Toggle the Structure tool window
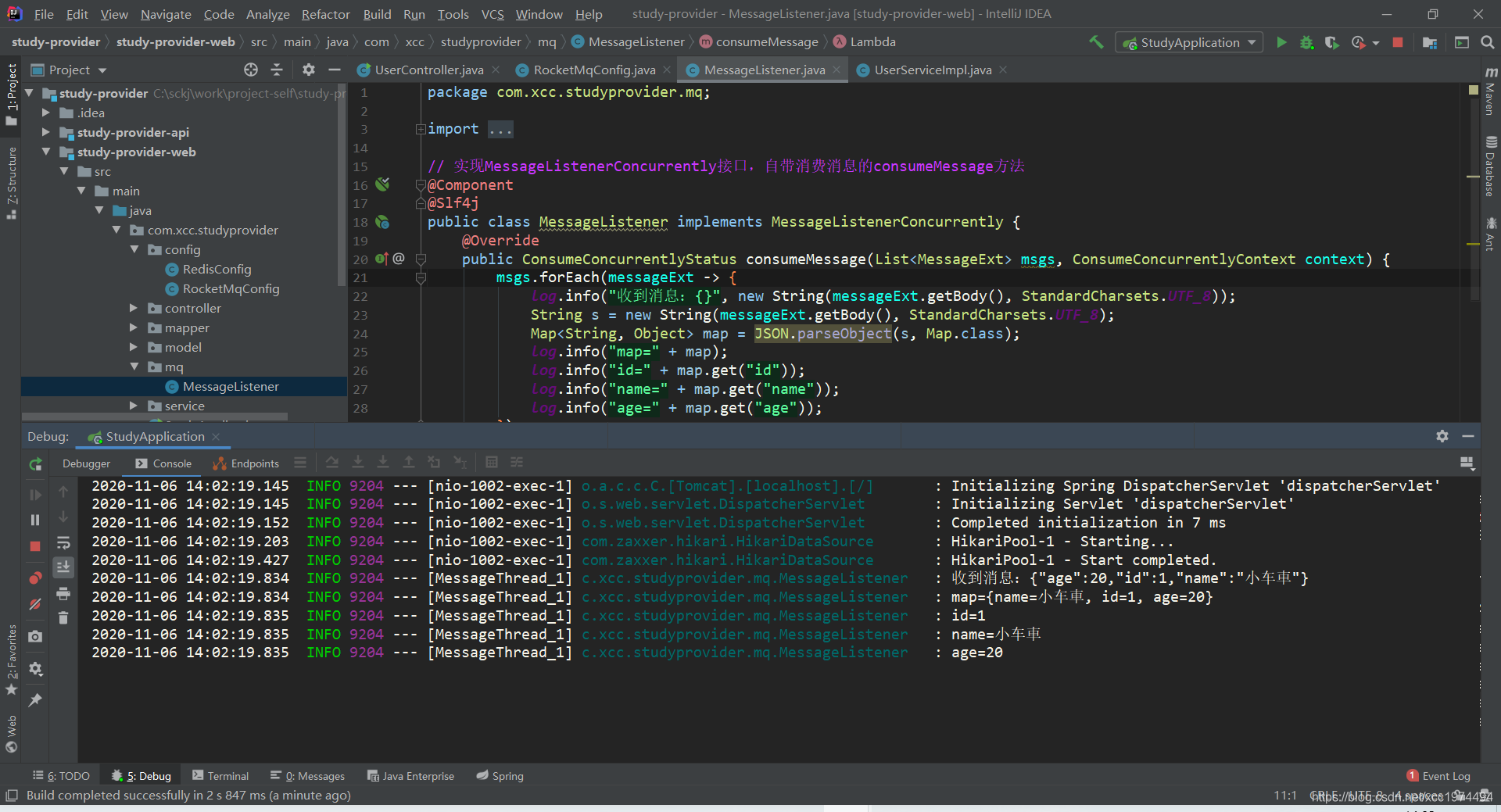Image resolution: width=1501 pixels, height=812 pixels. pyautogui.click(x=12, y=183)
